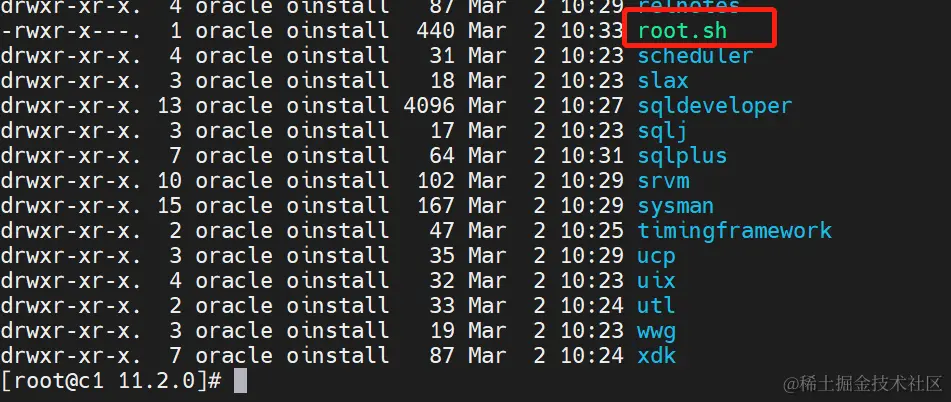Click the sysman directory name
This screenshot has height=402, width=951.
pyautogui.click(x=675, y=206)
